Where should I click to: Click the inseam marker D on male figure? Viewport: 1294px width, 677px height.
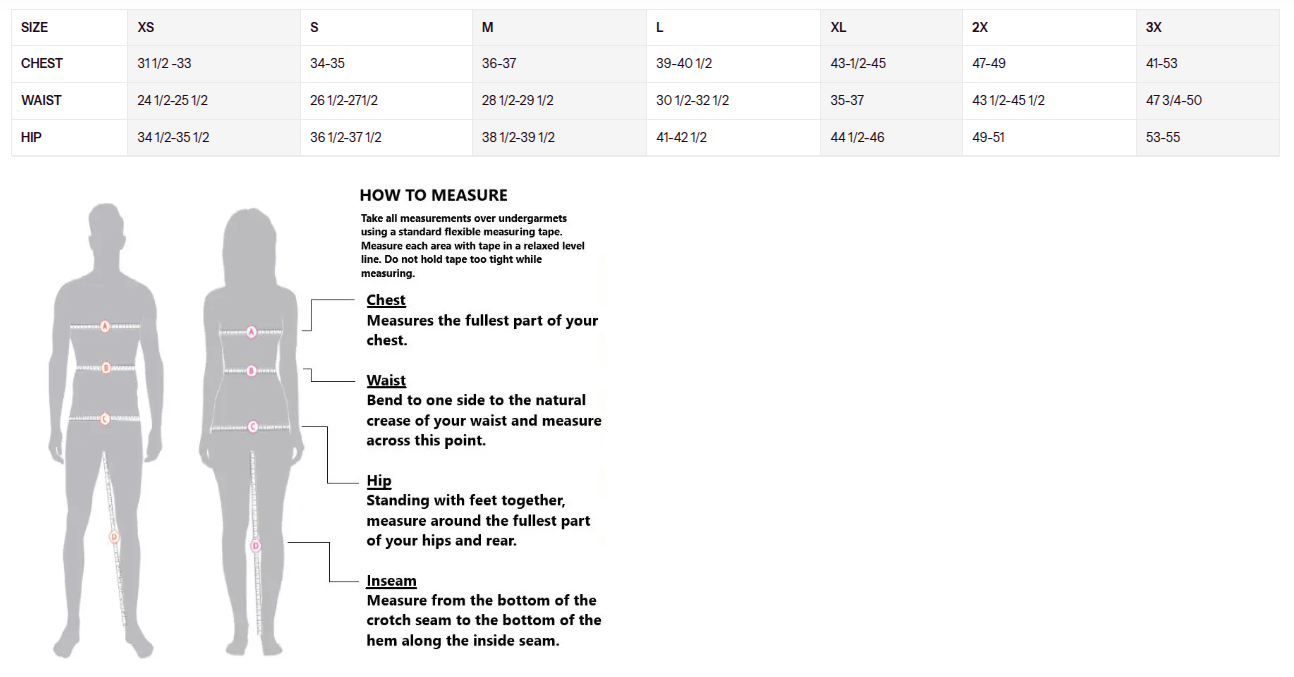(114, 537)
